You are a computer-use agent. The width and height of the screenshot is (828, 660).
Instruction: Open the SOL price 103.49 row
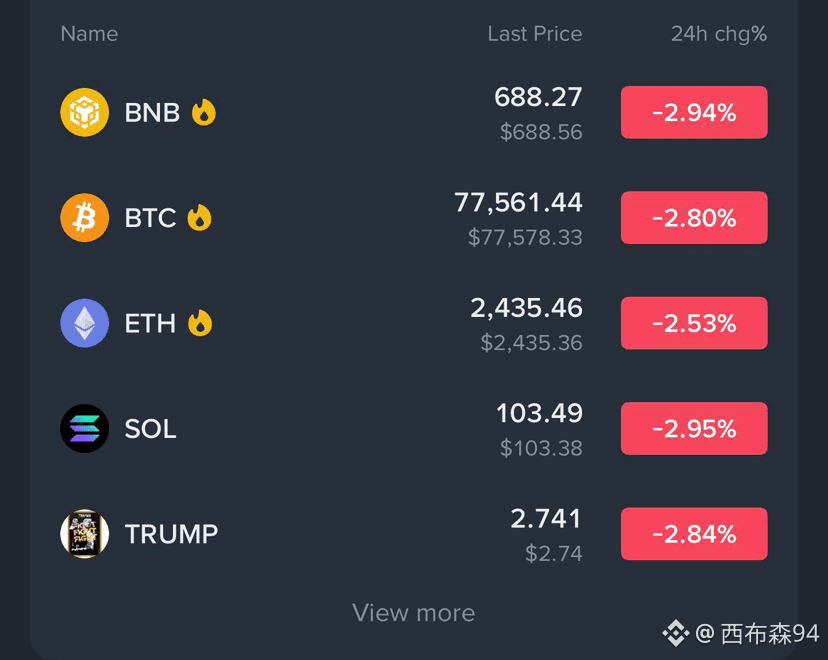click(413, 429)
